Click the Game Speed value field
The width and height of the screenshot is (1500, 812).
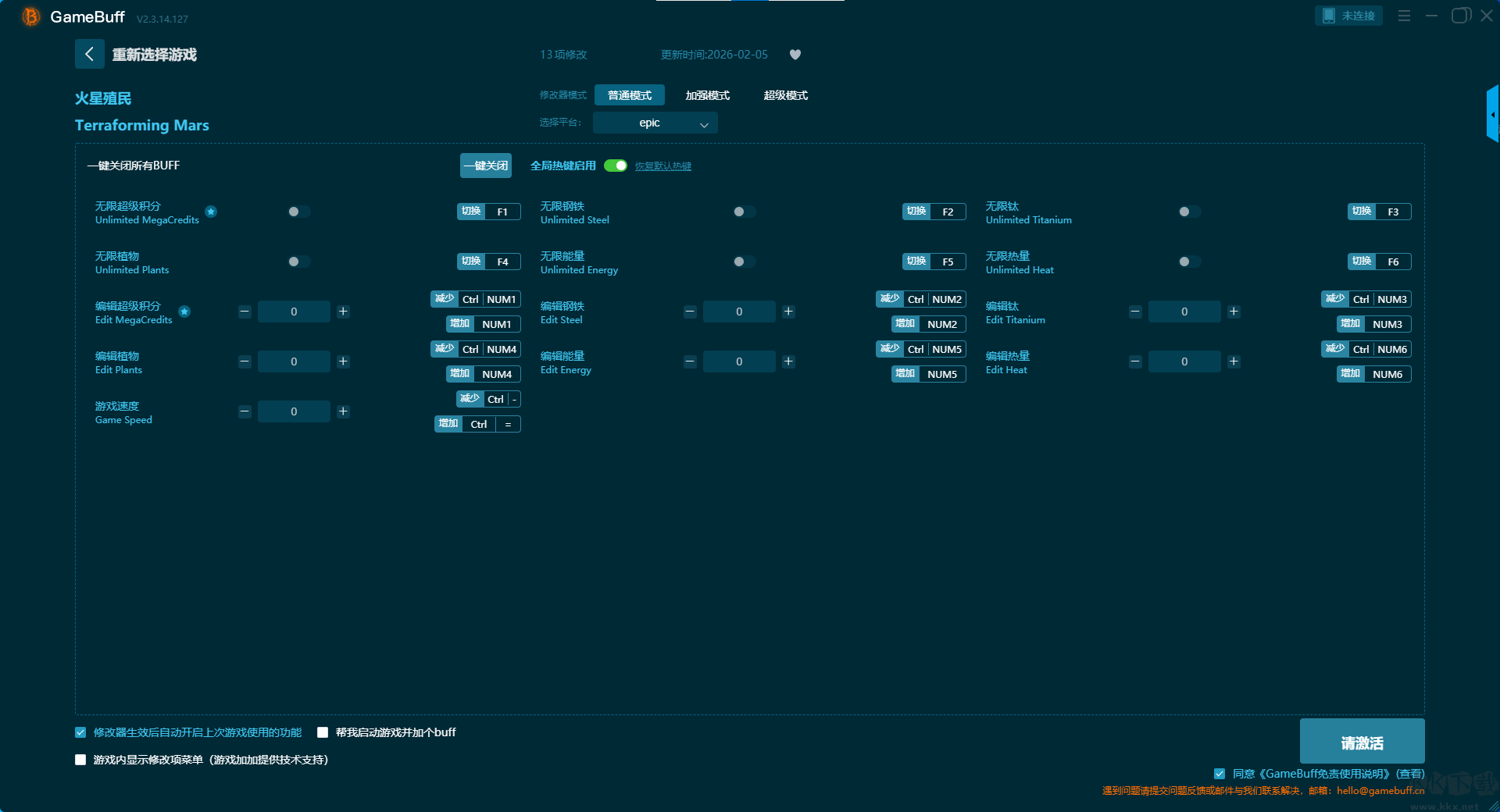tap(294, 411)
